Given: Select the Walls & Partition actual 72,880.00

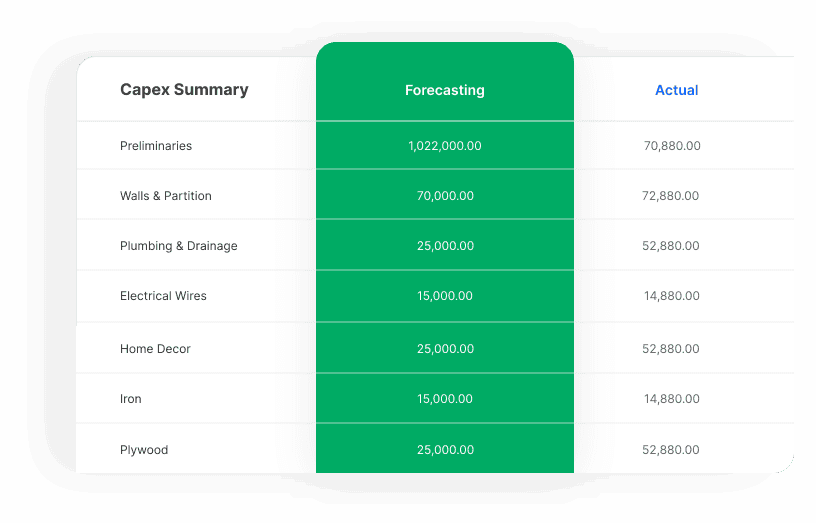Looking at the screenshot, I should tap(670, 196).
